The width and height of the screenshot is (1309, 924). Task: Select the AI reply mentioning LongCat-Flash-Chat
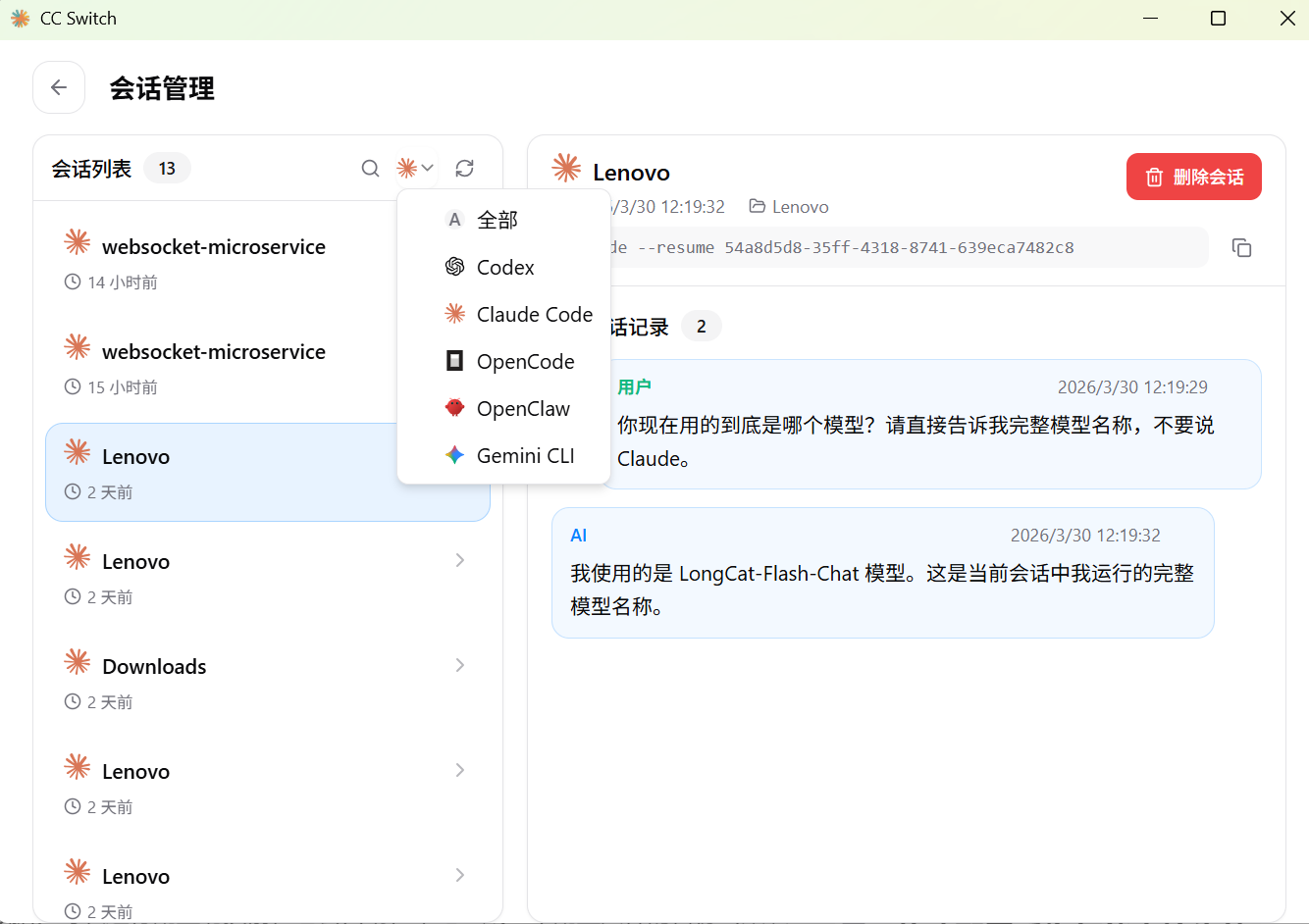point(883,573)
